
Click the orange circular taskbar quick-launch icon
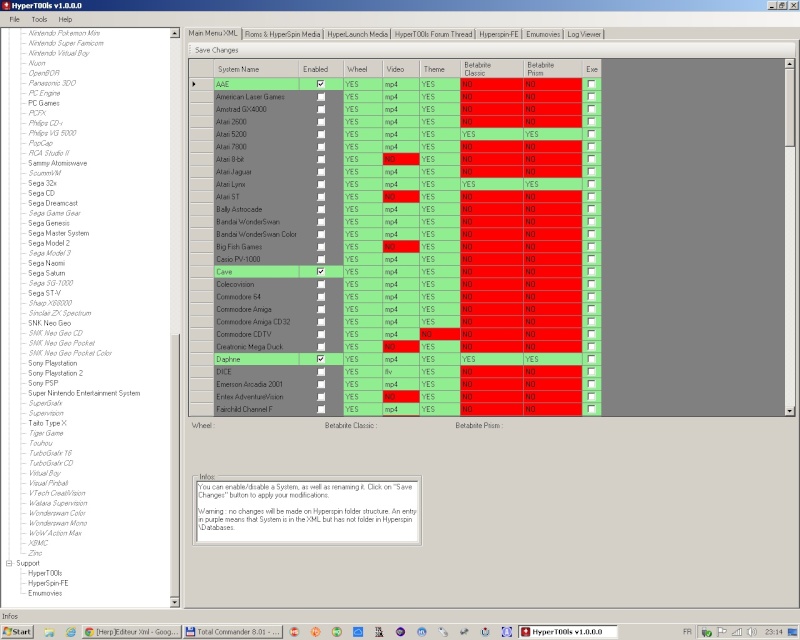316,632
